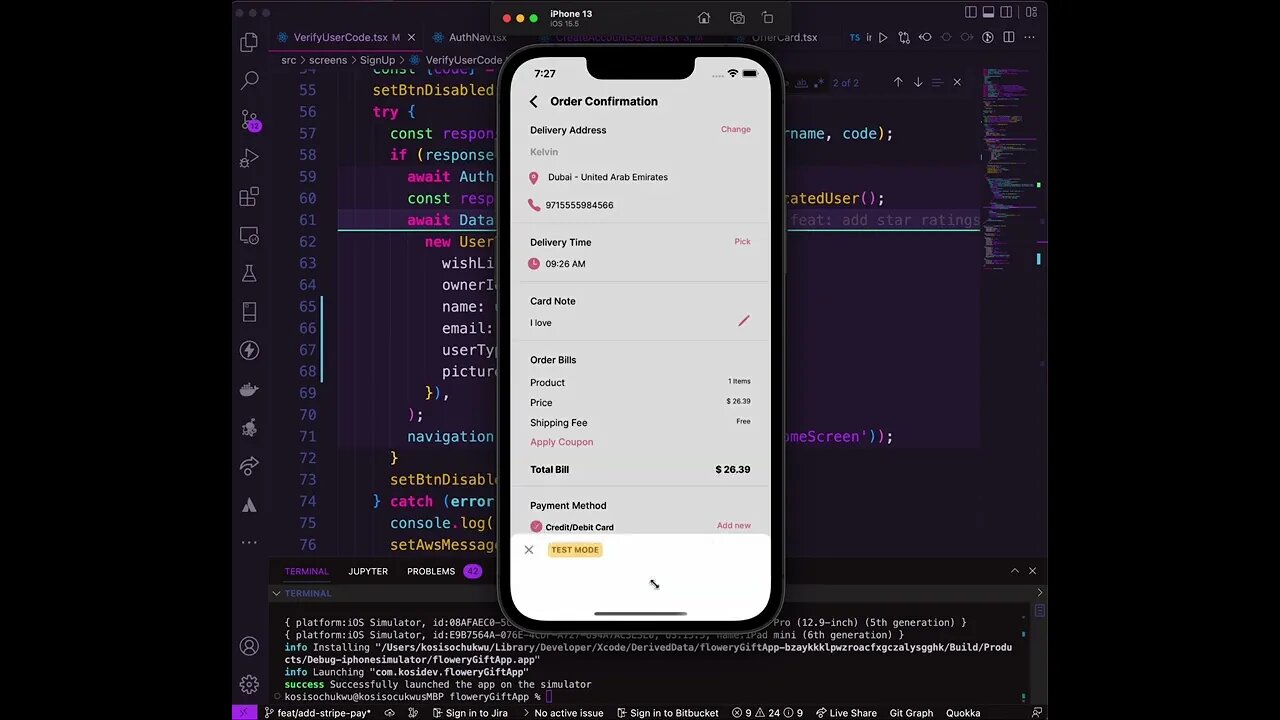The height and width of the screenshot is (720, 1280).
Task: Tap Apply Coupon link
Action: coord(562,442)
